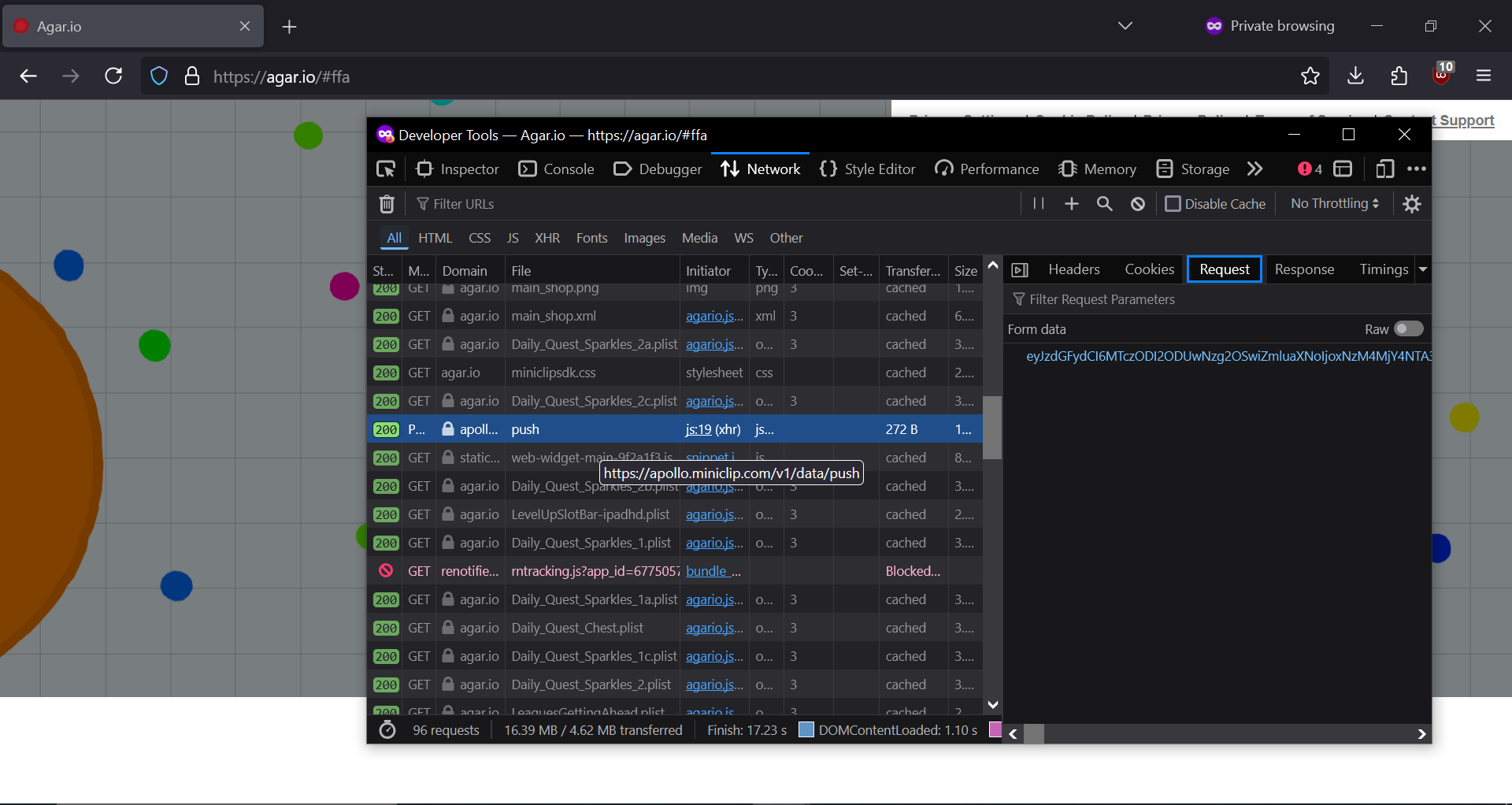Toggle Raw form data switch
This screenshot has height=805, width=1512.
pos(1409,328)
